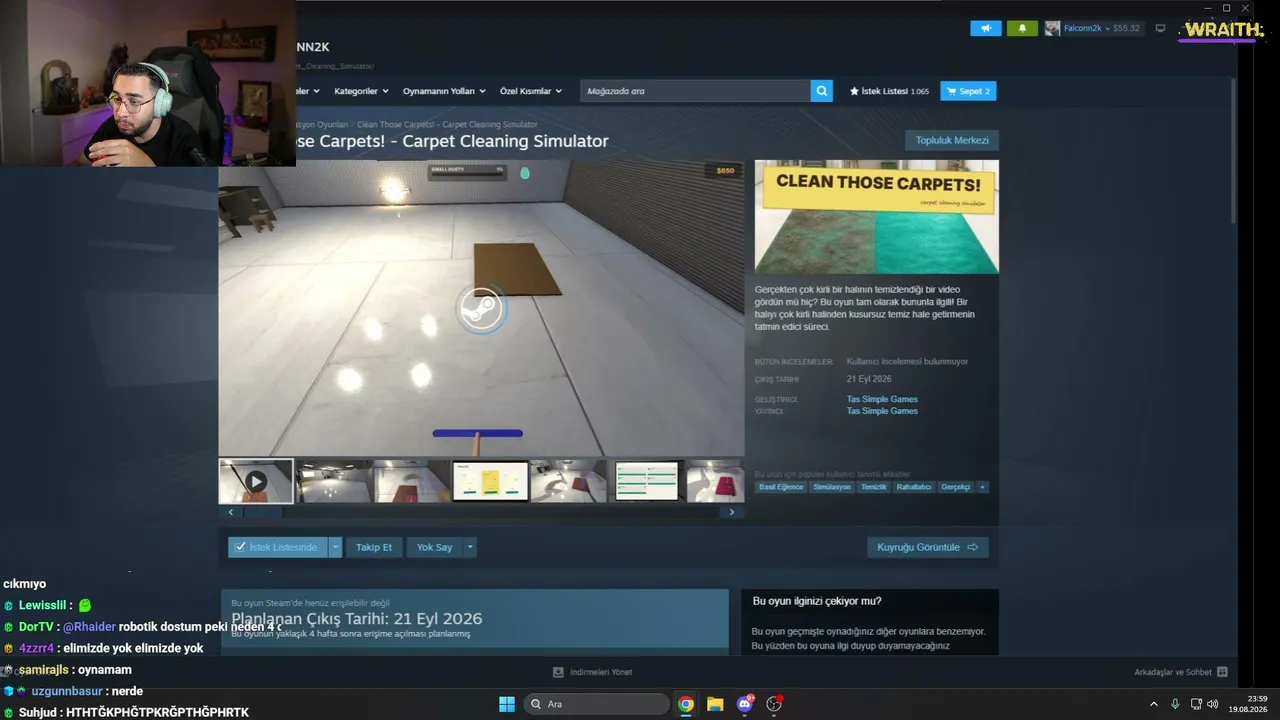
Task: Open Discord from taskbar
Action: [745, 704]
